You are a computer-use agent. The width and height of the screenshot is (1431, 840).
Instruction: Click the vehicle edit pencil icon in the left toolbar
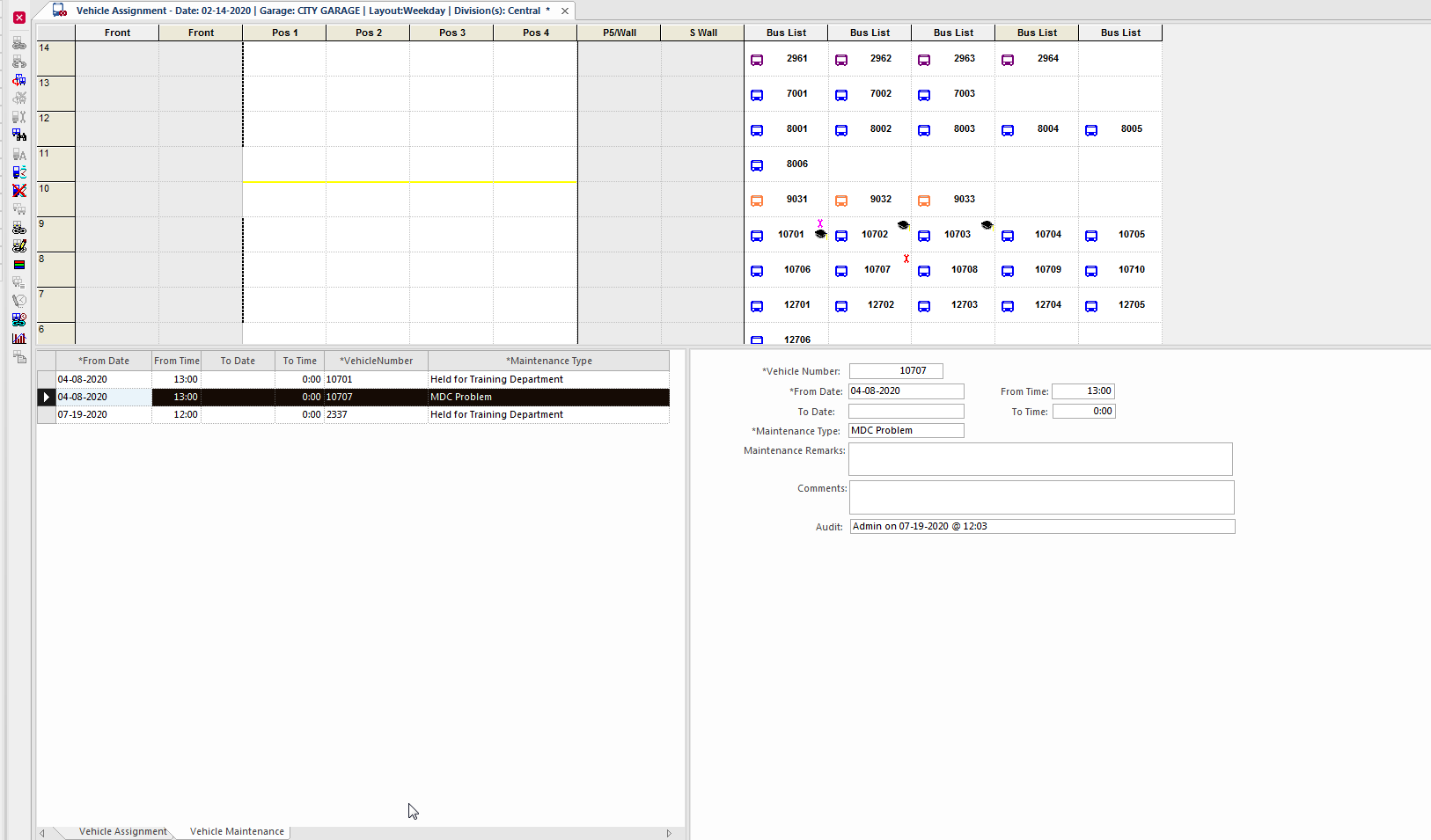[x=19, y=245]
